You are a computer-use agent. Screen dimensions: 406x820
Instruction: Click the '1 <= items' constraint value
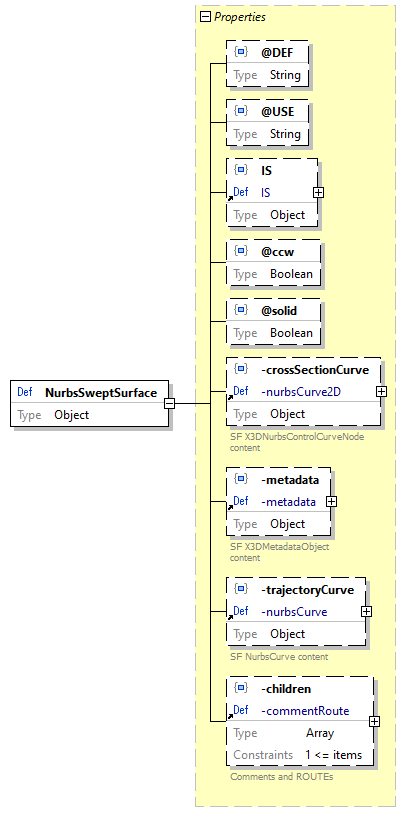pyautogui.click(x=333, y=755)
